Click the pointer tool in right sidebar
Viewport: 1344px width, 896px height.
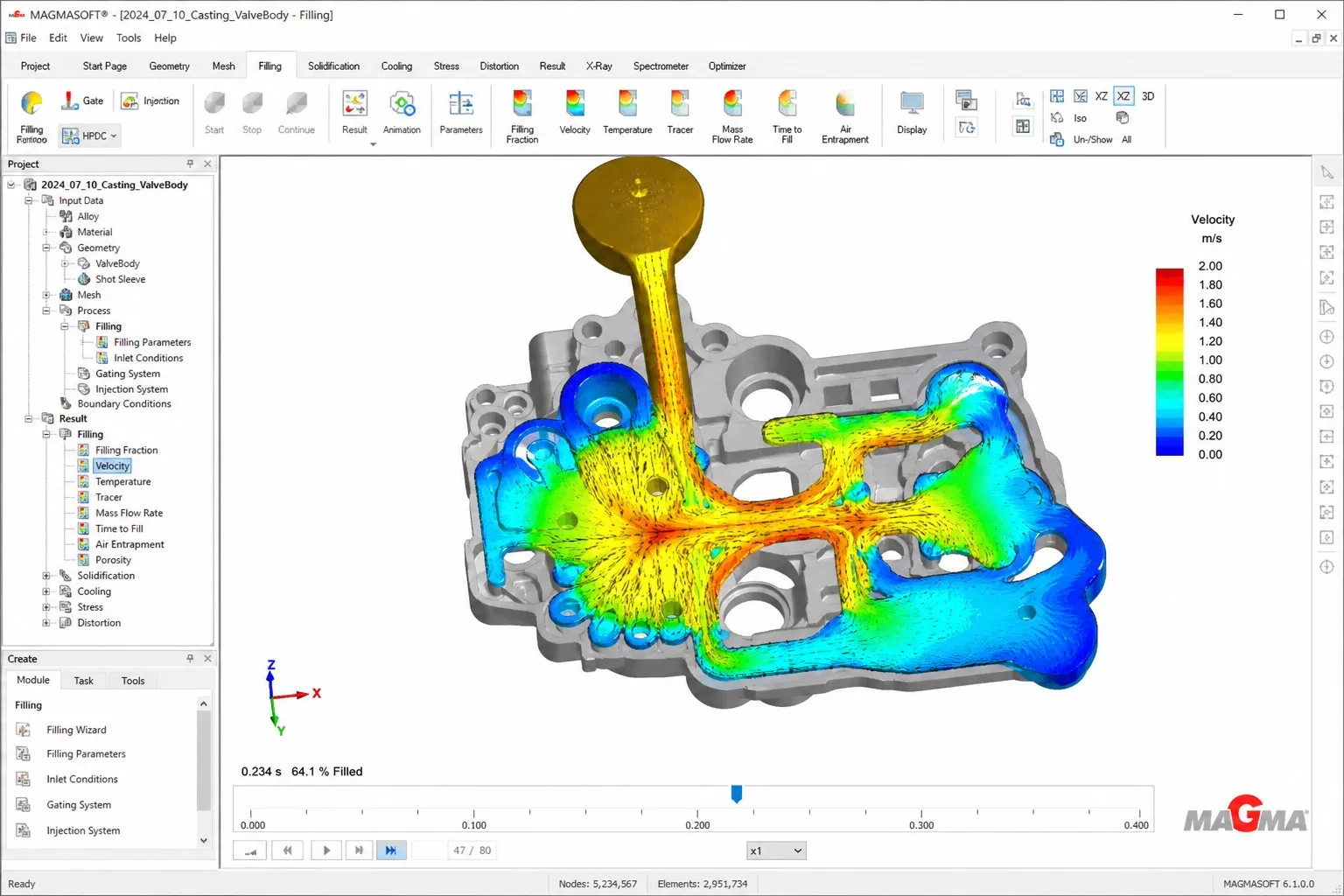[x=1327, y=173]
